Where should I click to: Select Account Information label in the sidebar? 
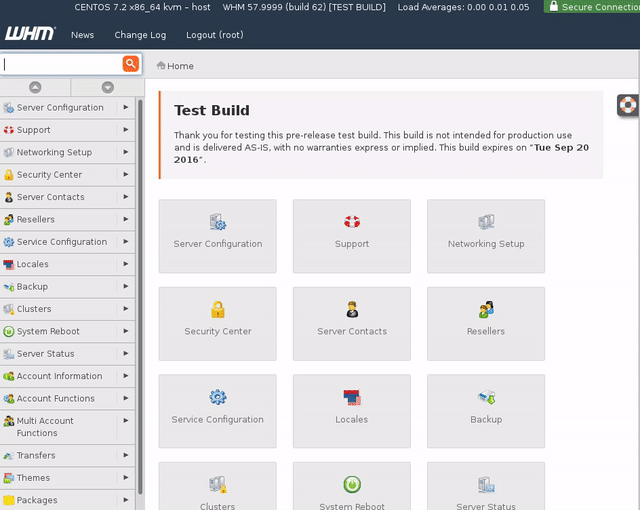coord(60,376)
